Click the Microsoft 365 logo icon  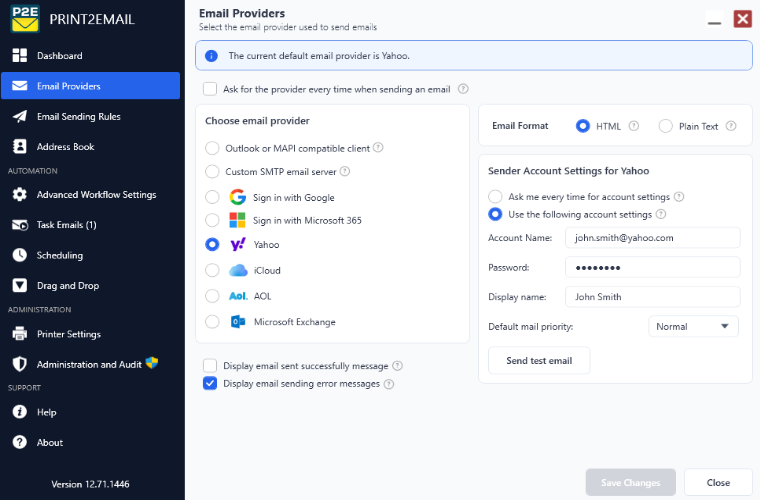(x=238, y=220)
